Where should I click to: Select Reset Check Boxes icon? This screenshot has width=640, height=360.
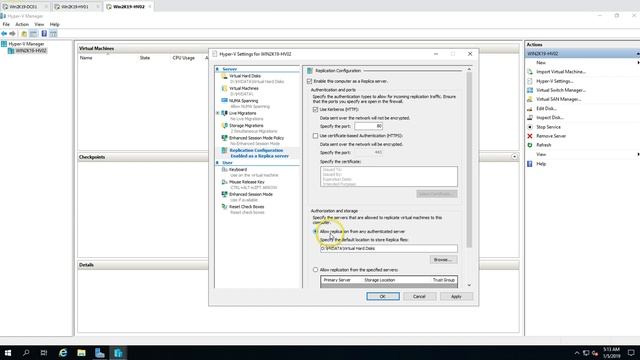point(224,207)
